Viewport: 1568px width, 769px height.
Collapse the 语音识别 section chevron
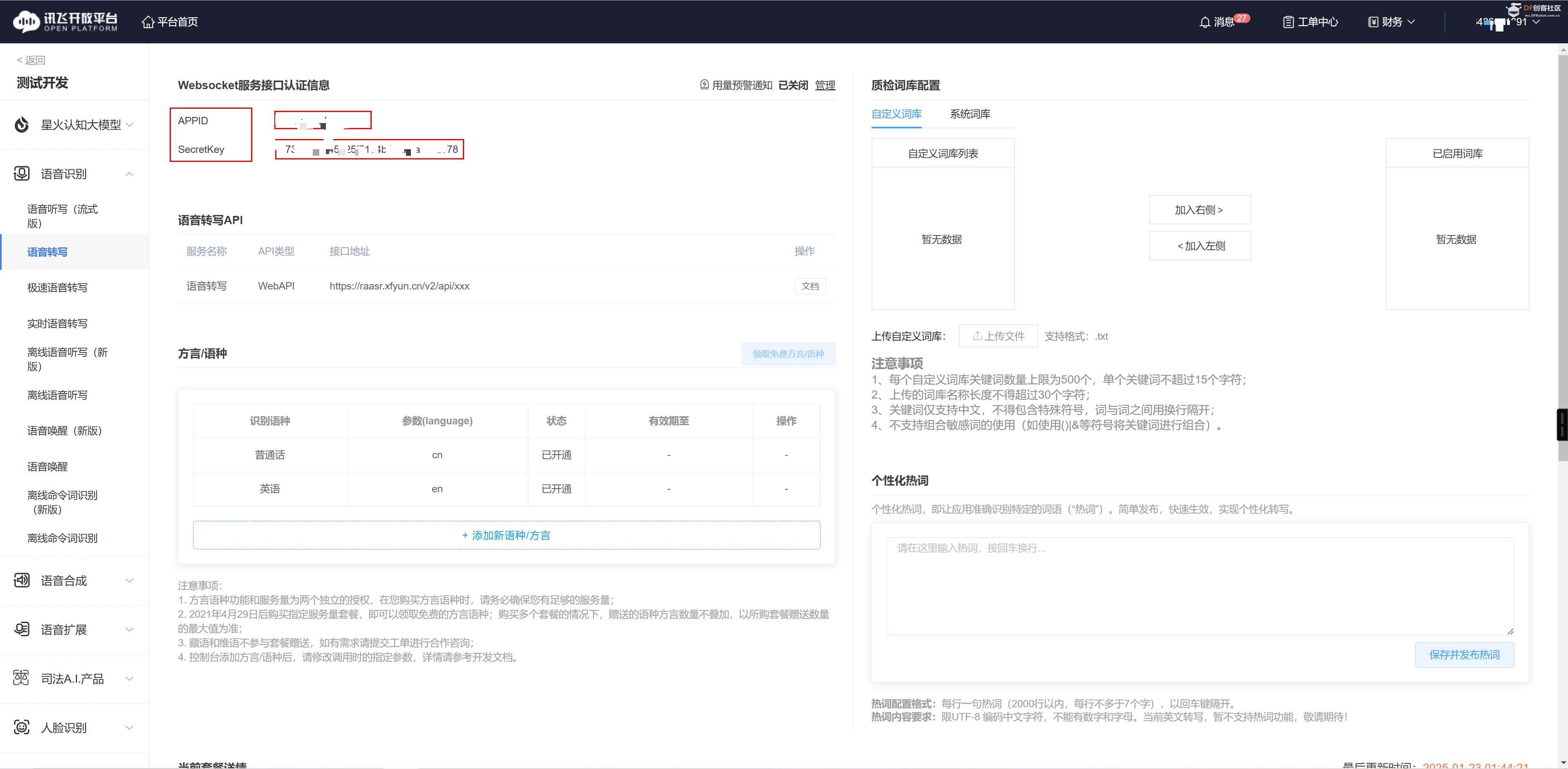point(129,173)
